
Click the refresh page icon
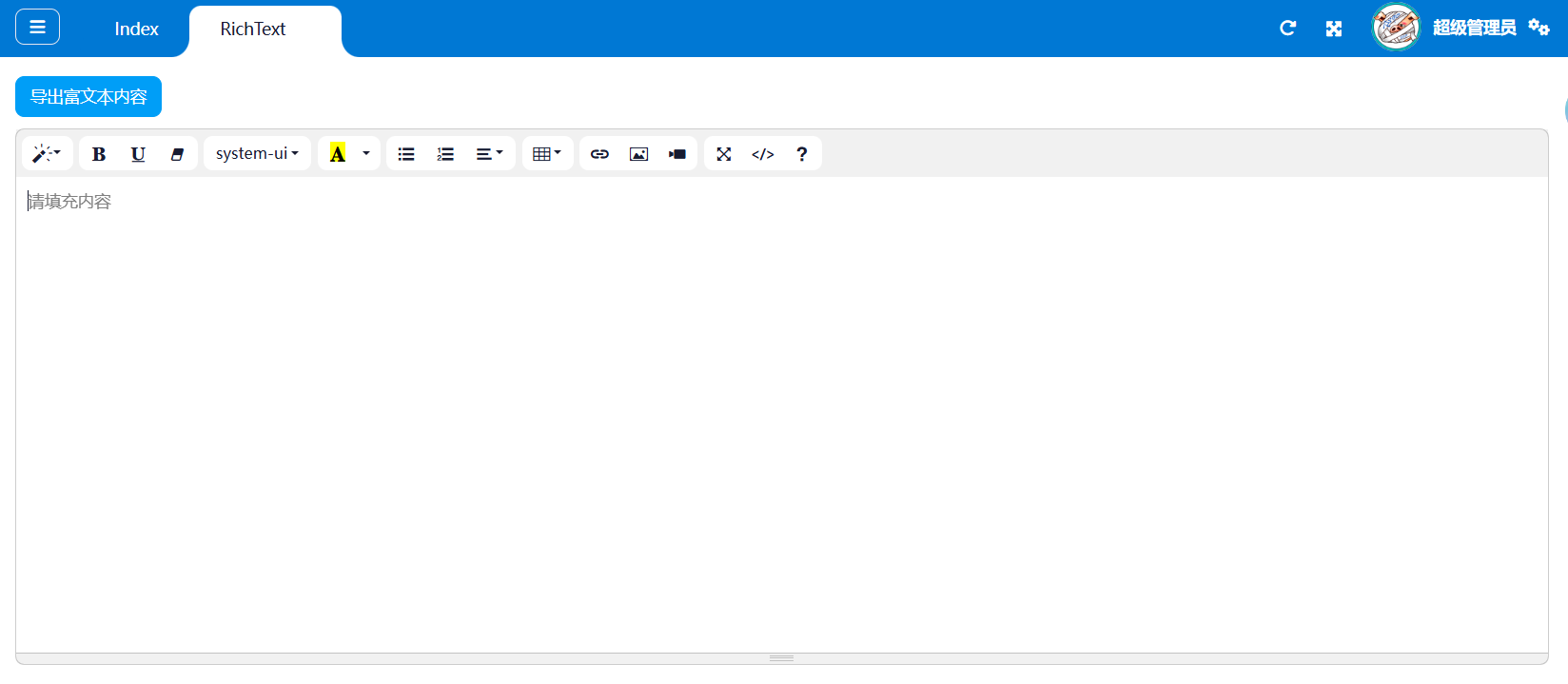(1287, 29)
